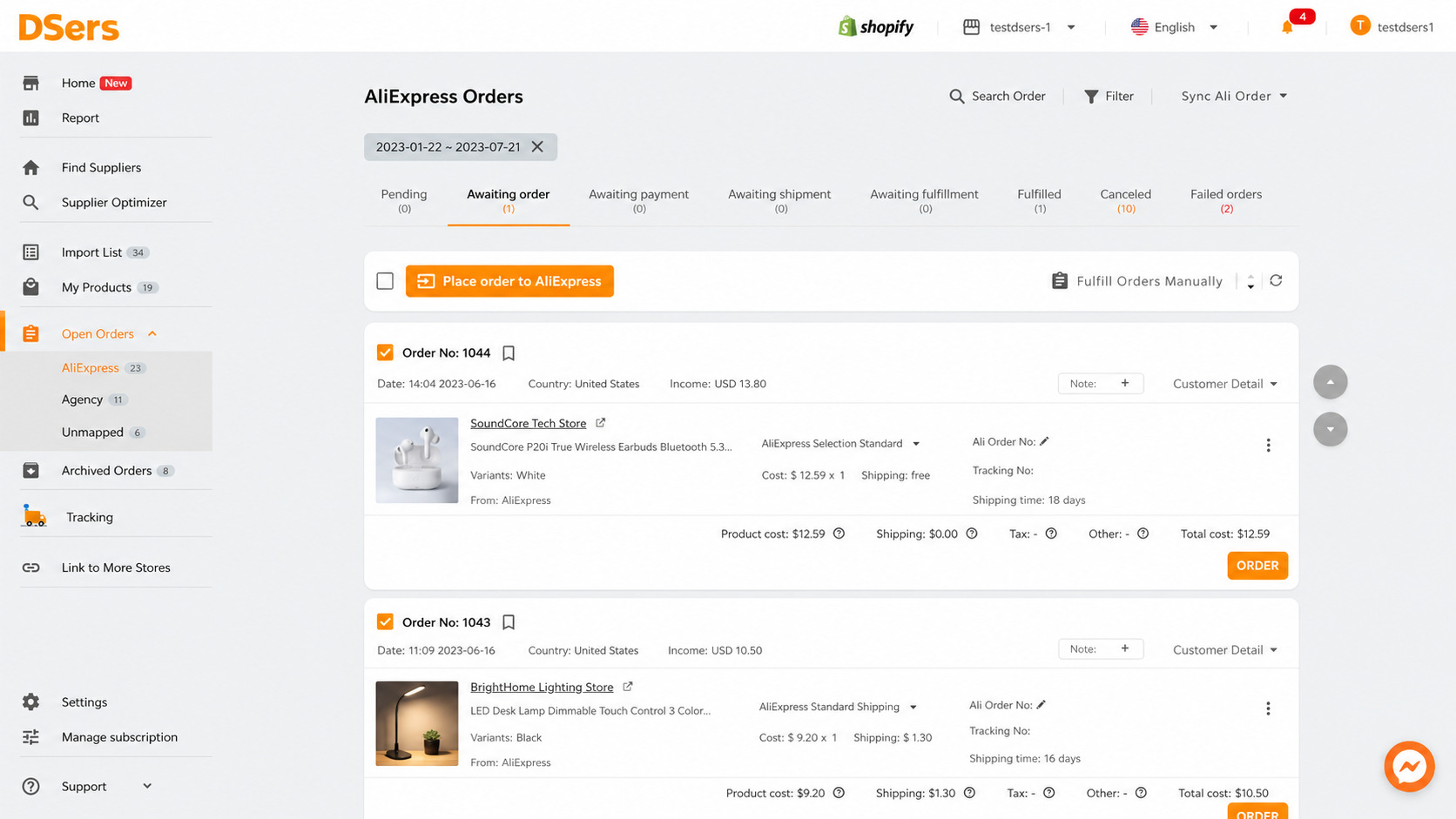Switch to the Awaiting shipment tab
Image resolution: width=1456 pixels, height=819 pixels.
coord(779,200)
